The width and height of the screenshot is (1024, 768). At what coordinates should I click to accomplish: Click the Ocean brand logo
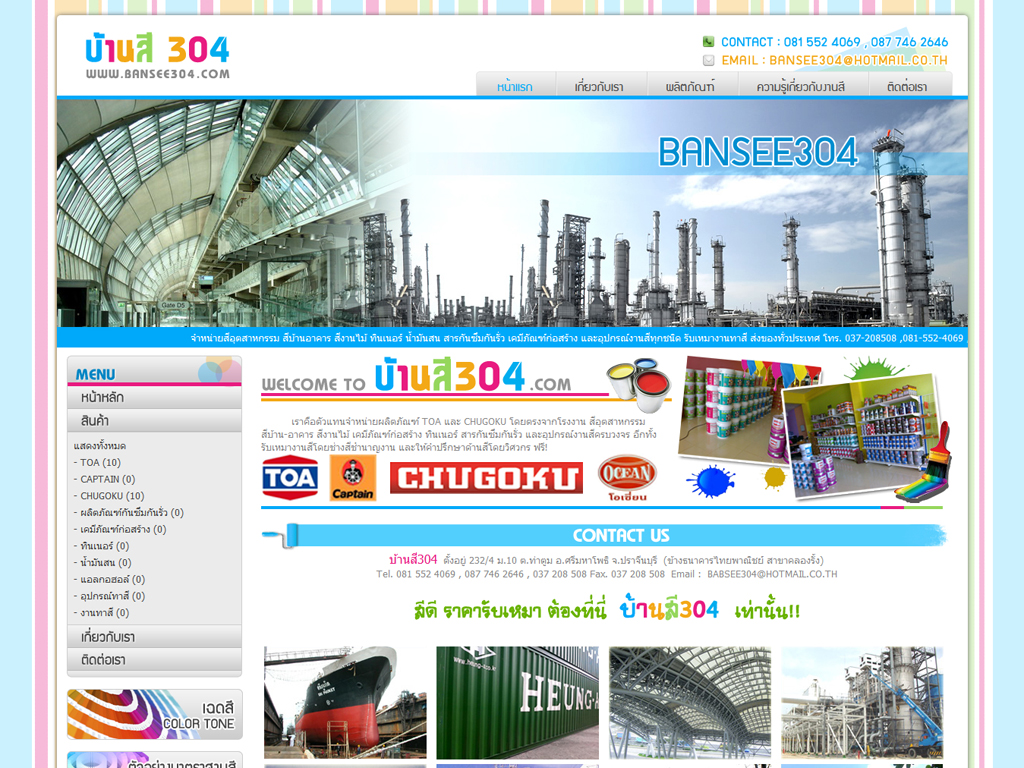click(x=627, y=477)
